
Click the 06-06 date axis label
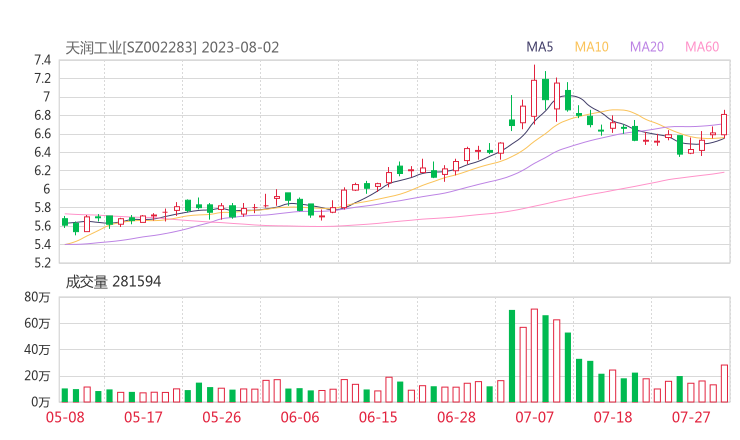point(300,417)
